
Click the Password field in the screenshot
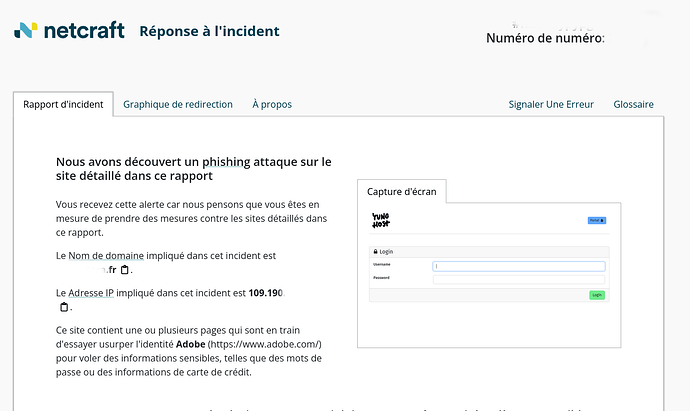point(519,279)
